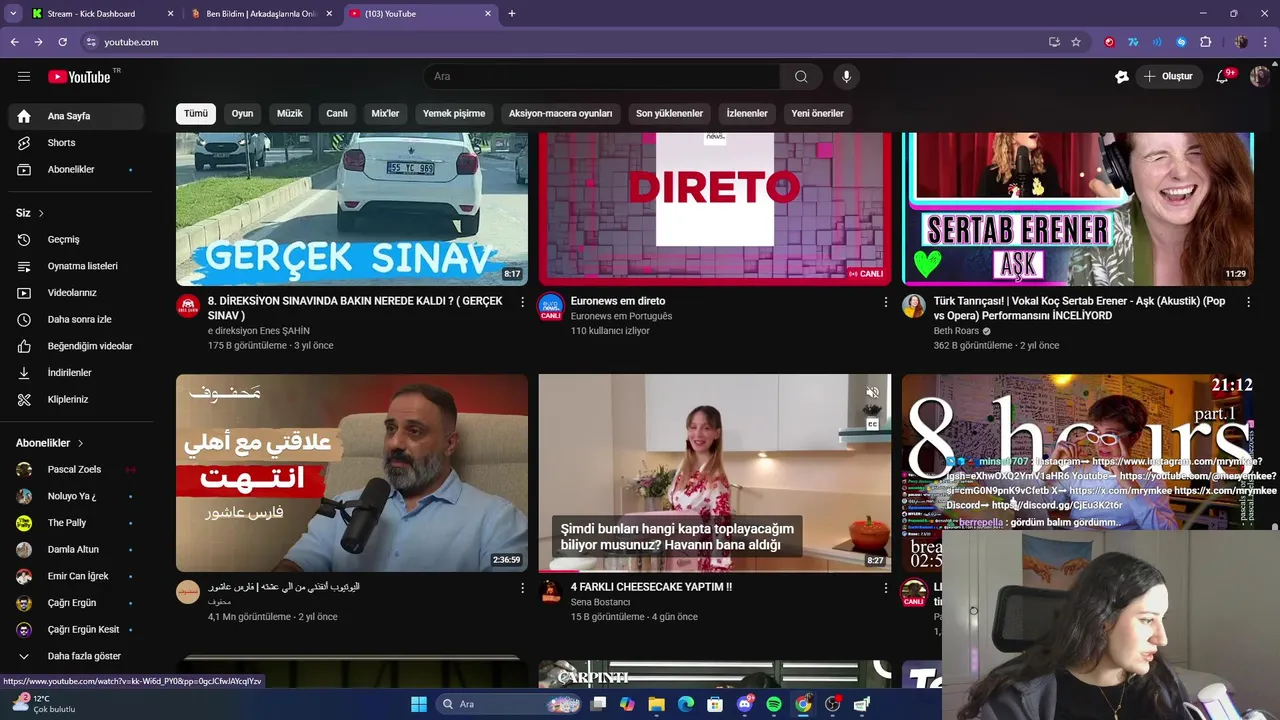Open the GERÇEK SINAV video thumbnail
The image size is (1280, 720).
click(352, 209)
